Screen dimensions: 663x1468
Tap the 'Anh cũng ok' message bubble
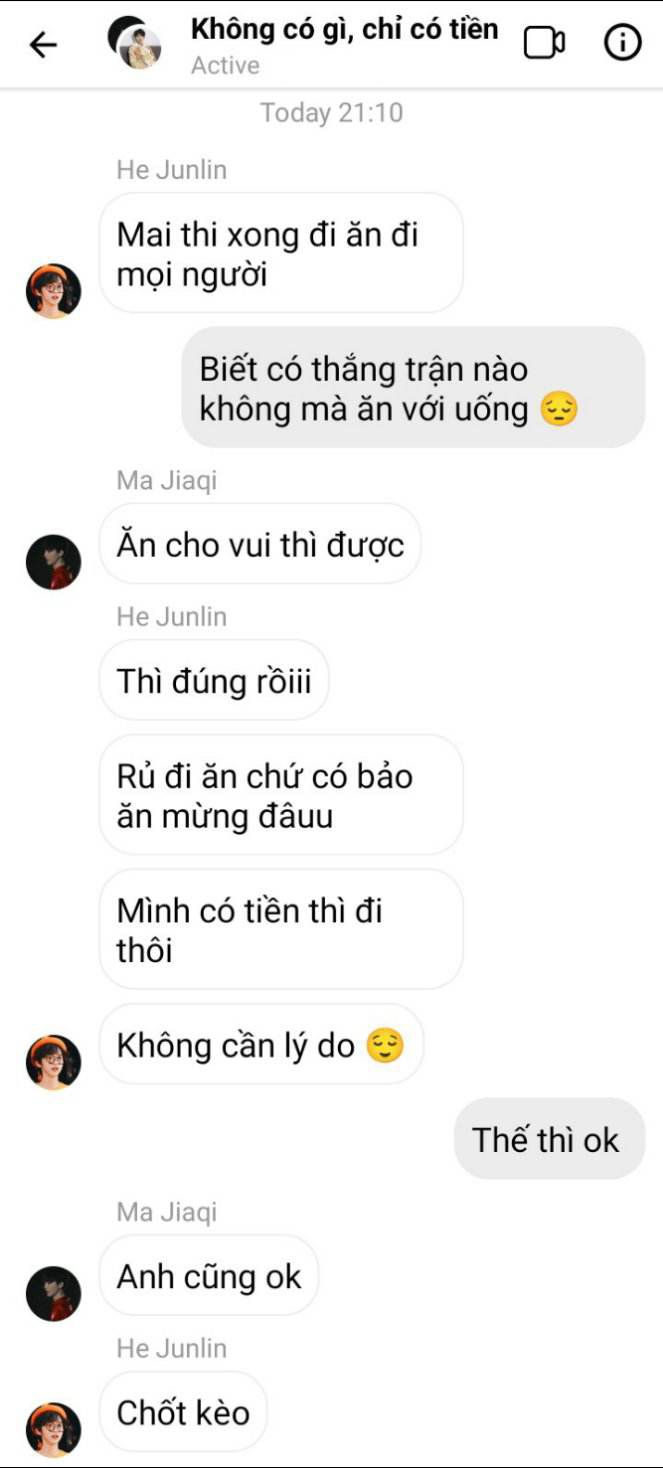tap(209, 1276)
